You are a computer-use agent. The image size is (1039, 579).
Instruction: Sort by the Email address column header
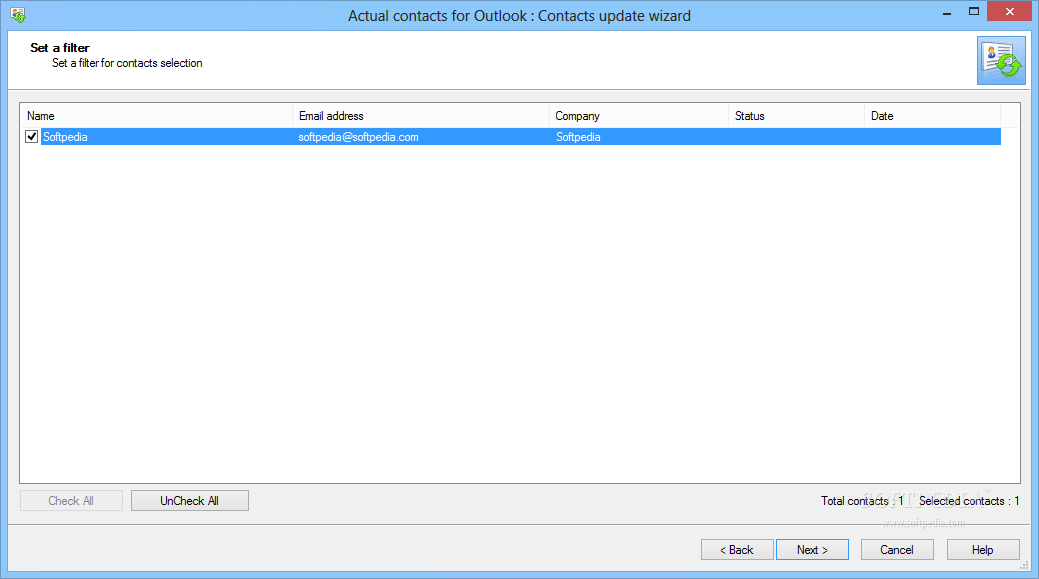pyautogui.click(x=421, y=115)
